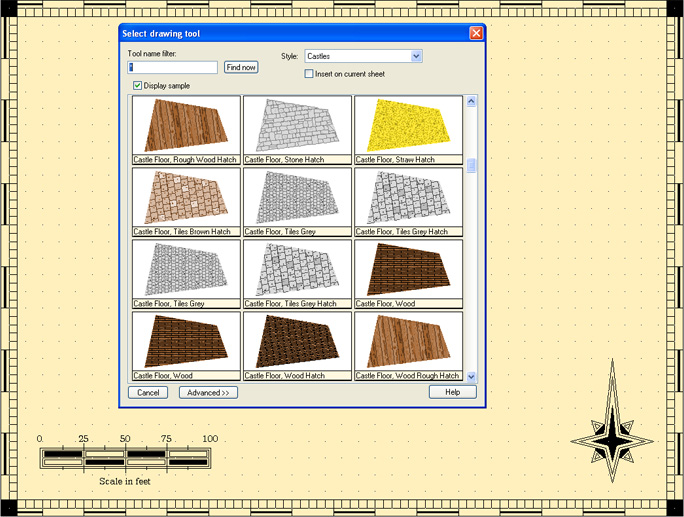Click the Find now button
This screenshot has width=684, height=517.
pos(241,67)
